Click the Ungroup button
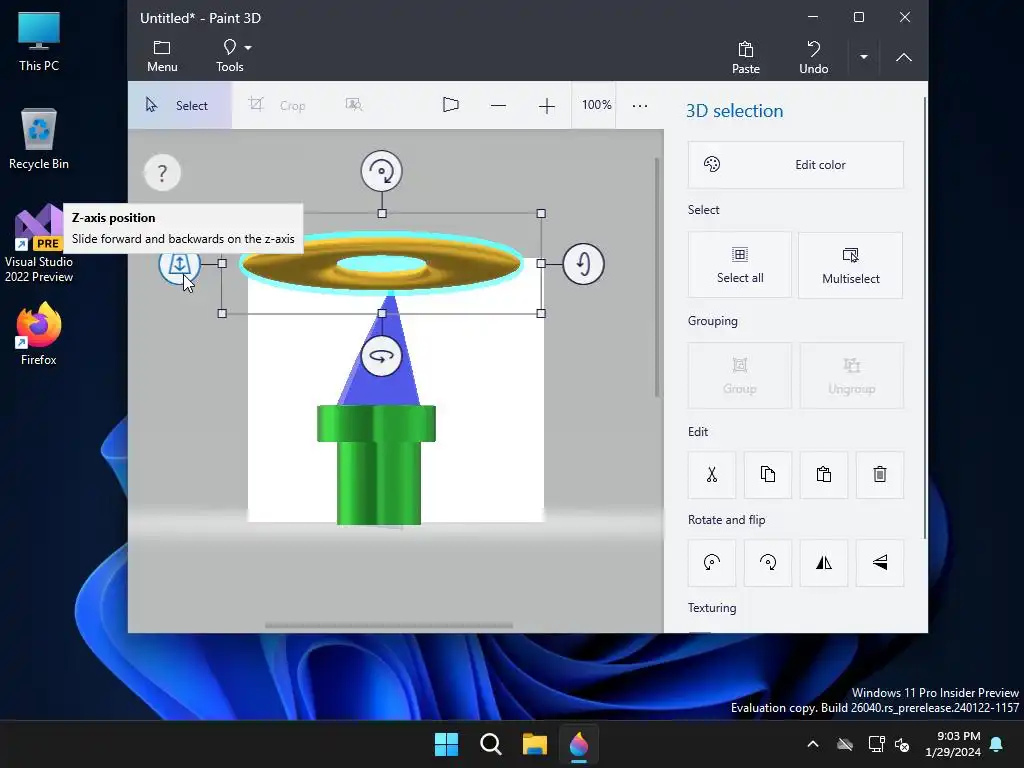This screenshot has width=1024, height=768. (852, 376)
